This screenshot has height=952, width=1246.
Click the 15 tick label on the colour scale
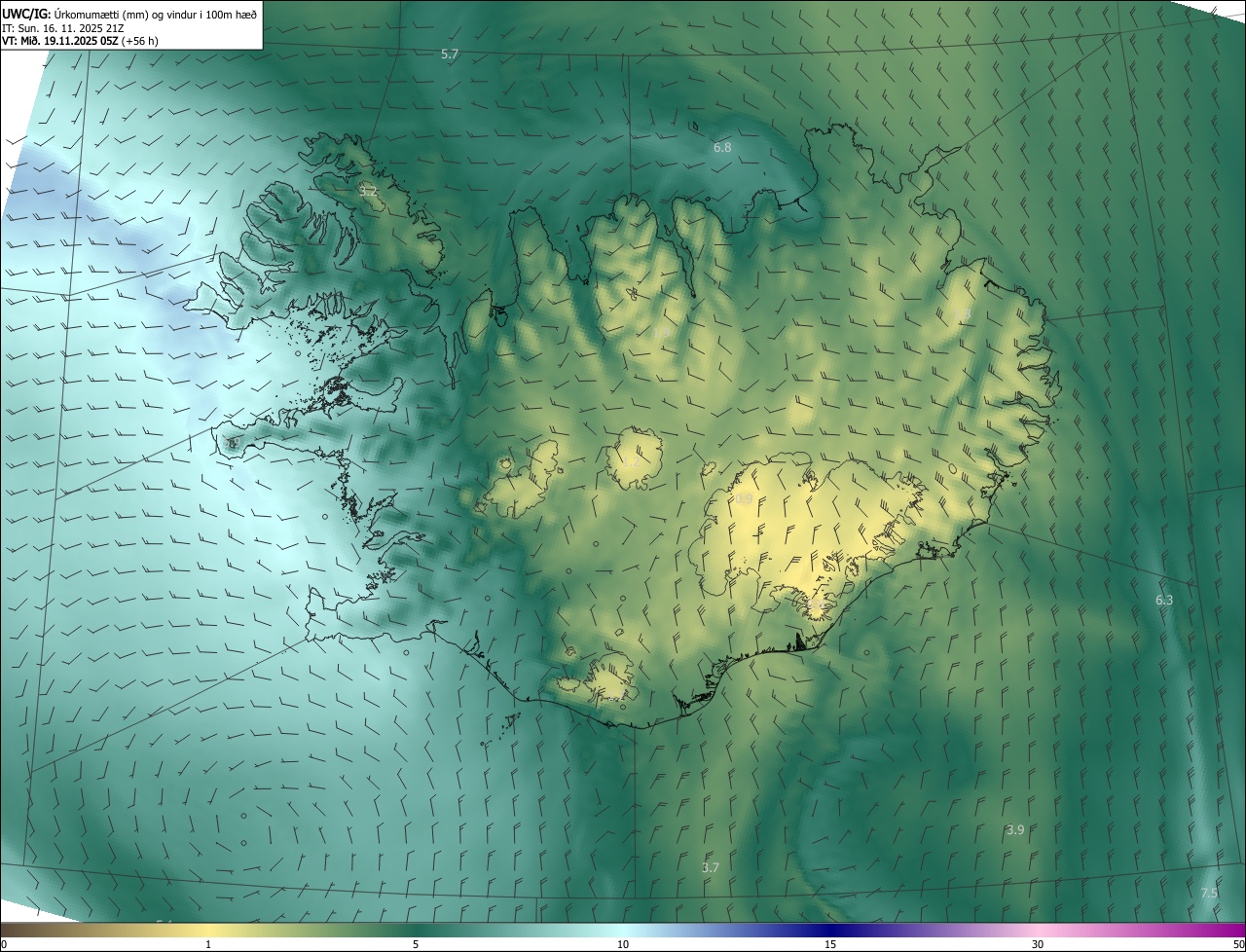point(830,945)
